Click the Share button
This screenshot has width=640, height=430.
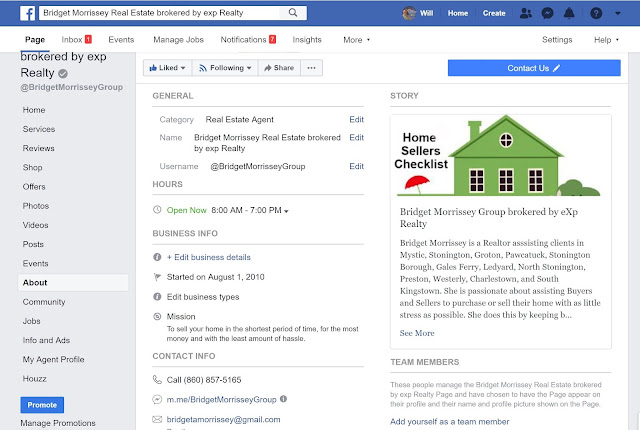pos(279,68)
